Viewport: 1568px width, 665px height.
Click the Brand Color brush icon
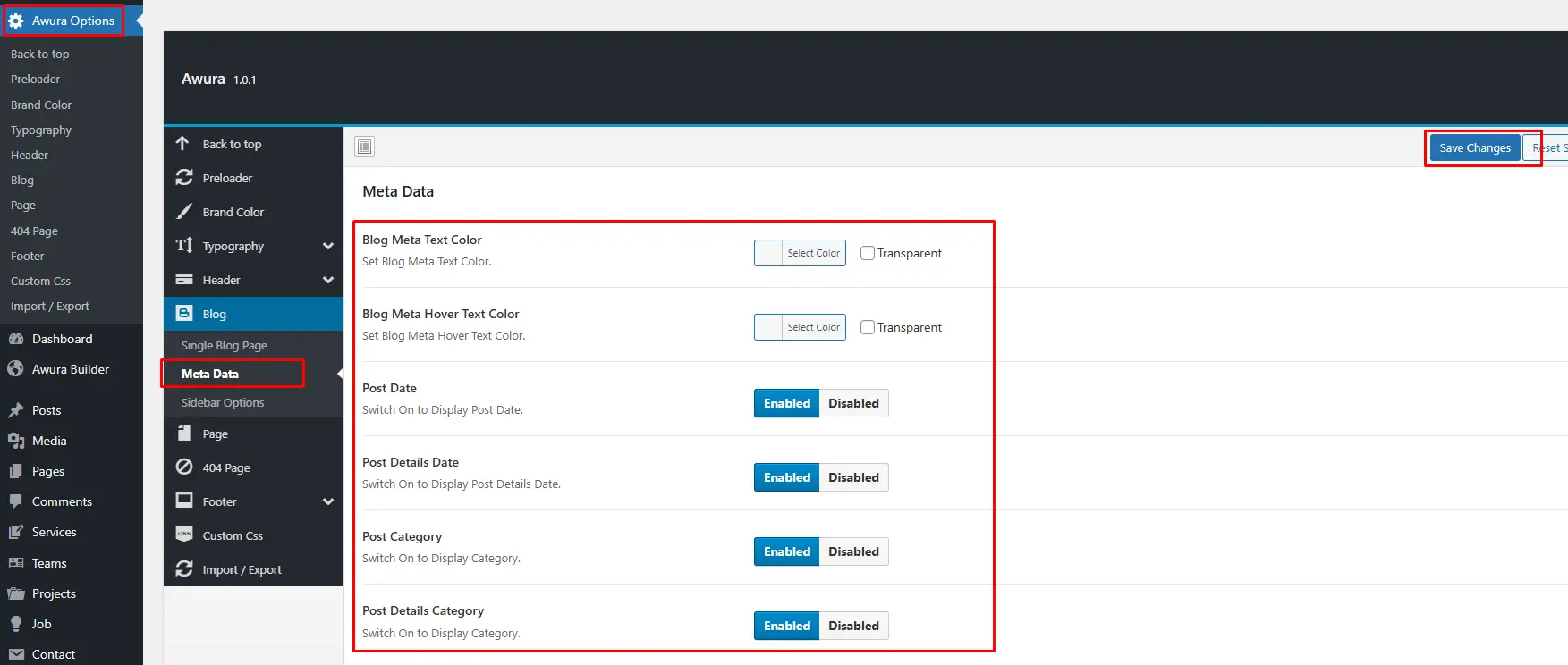pyautogui.click(x=184, y=212)
